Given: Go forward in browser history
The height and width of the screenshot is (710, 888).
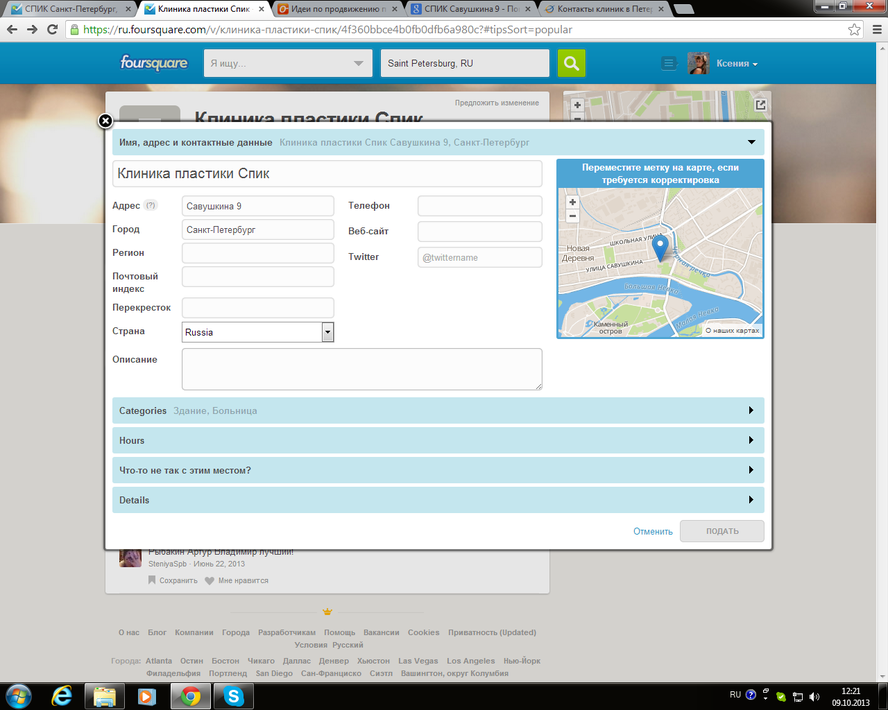Looking at the screenshot, I should point(32,29).
